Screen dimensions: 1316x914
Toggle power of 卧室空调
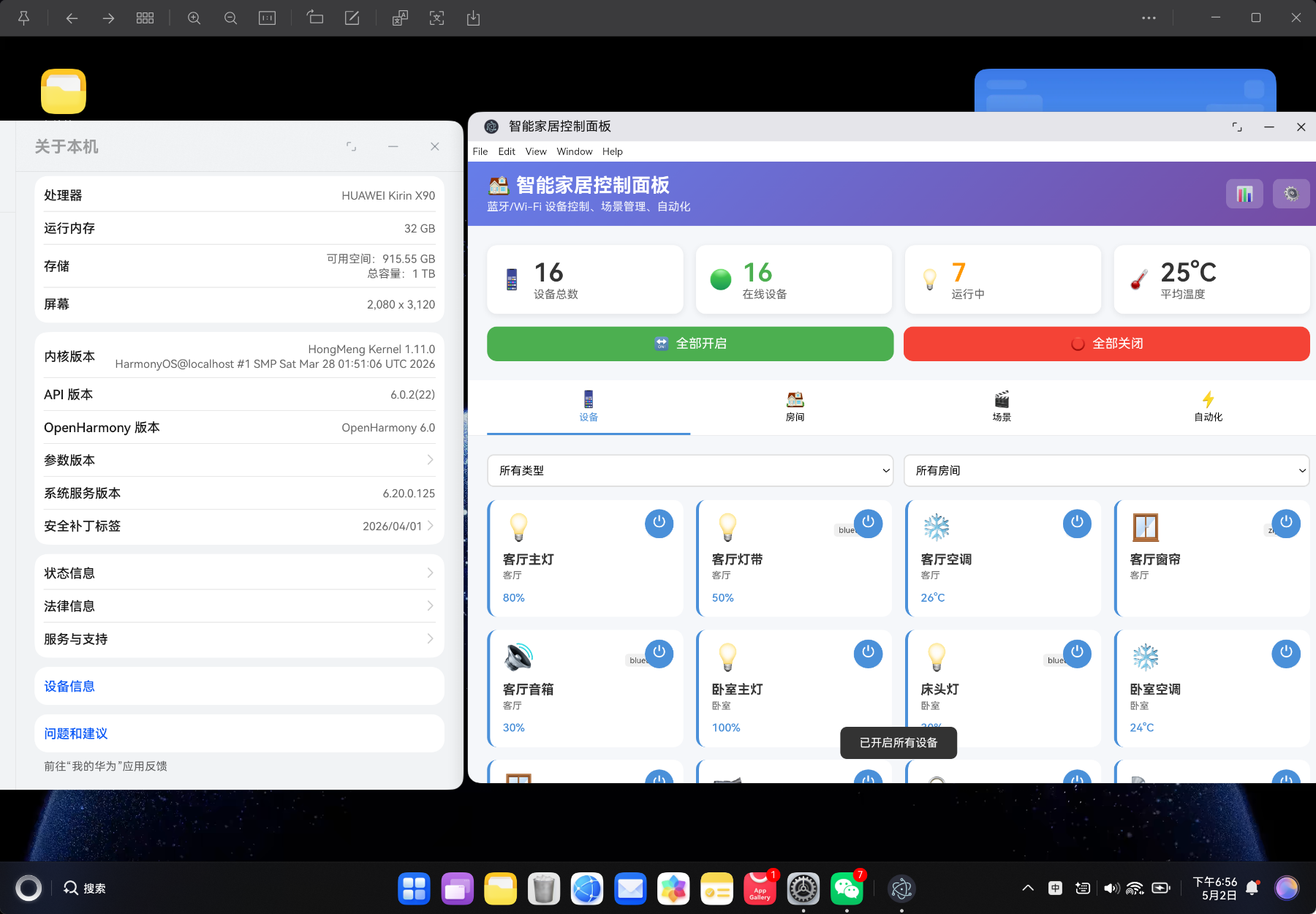[1286, 653]
